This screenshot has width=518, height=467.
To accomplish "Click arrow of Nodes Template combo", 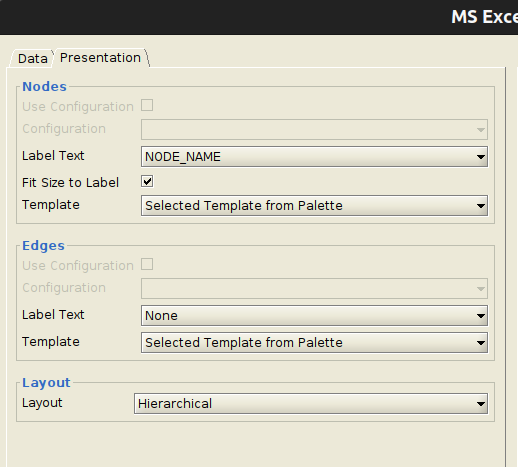I will [x=480, y=206].
